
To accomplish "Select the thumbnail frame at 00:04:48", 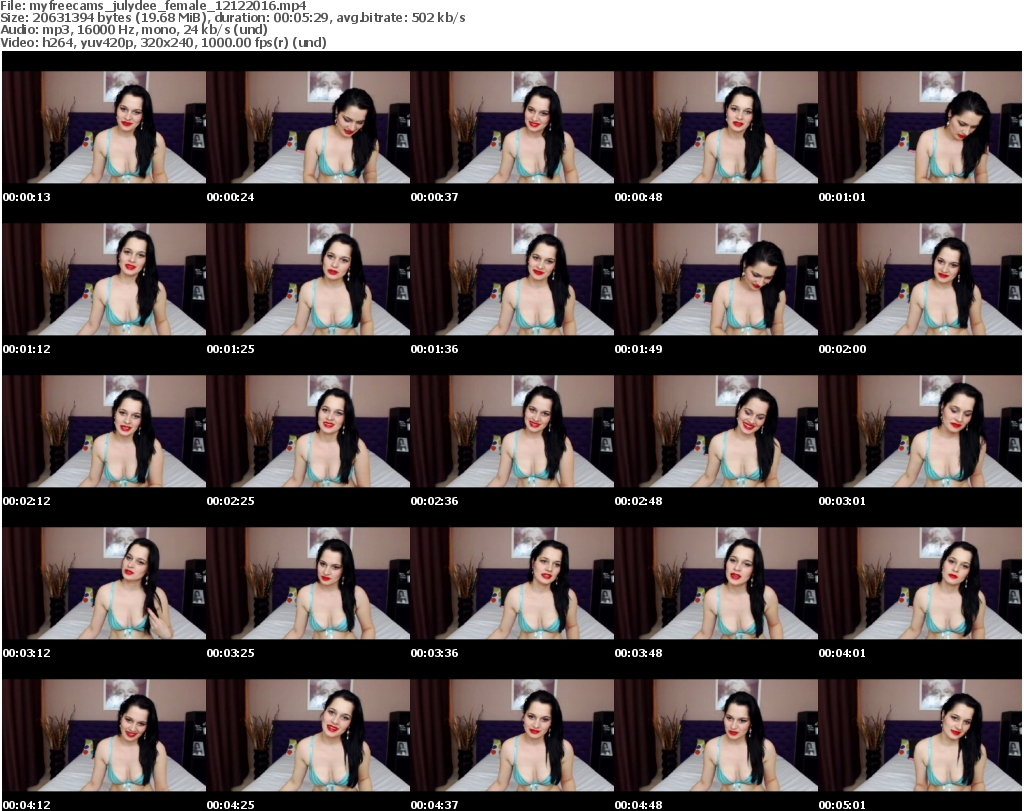I will coord(716,735).
